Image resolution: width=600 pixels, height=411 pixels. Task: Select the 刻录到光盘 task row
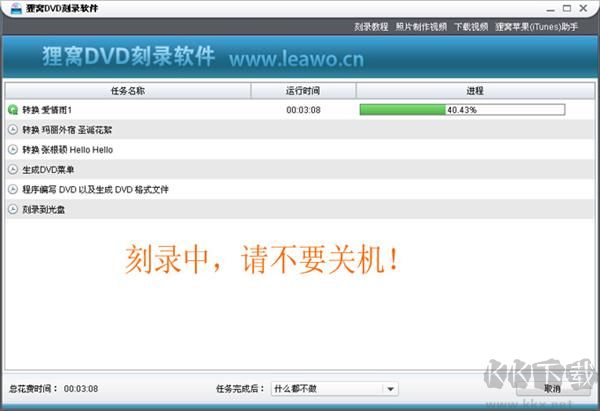pos(300,209)
